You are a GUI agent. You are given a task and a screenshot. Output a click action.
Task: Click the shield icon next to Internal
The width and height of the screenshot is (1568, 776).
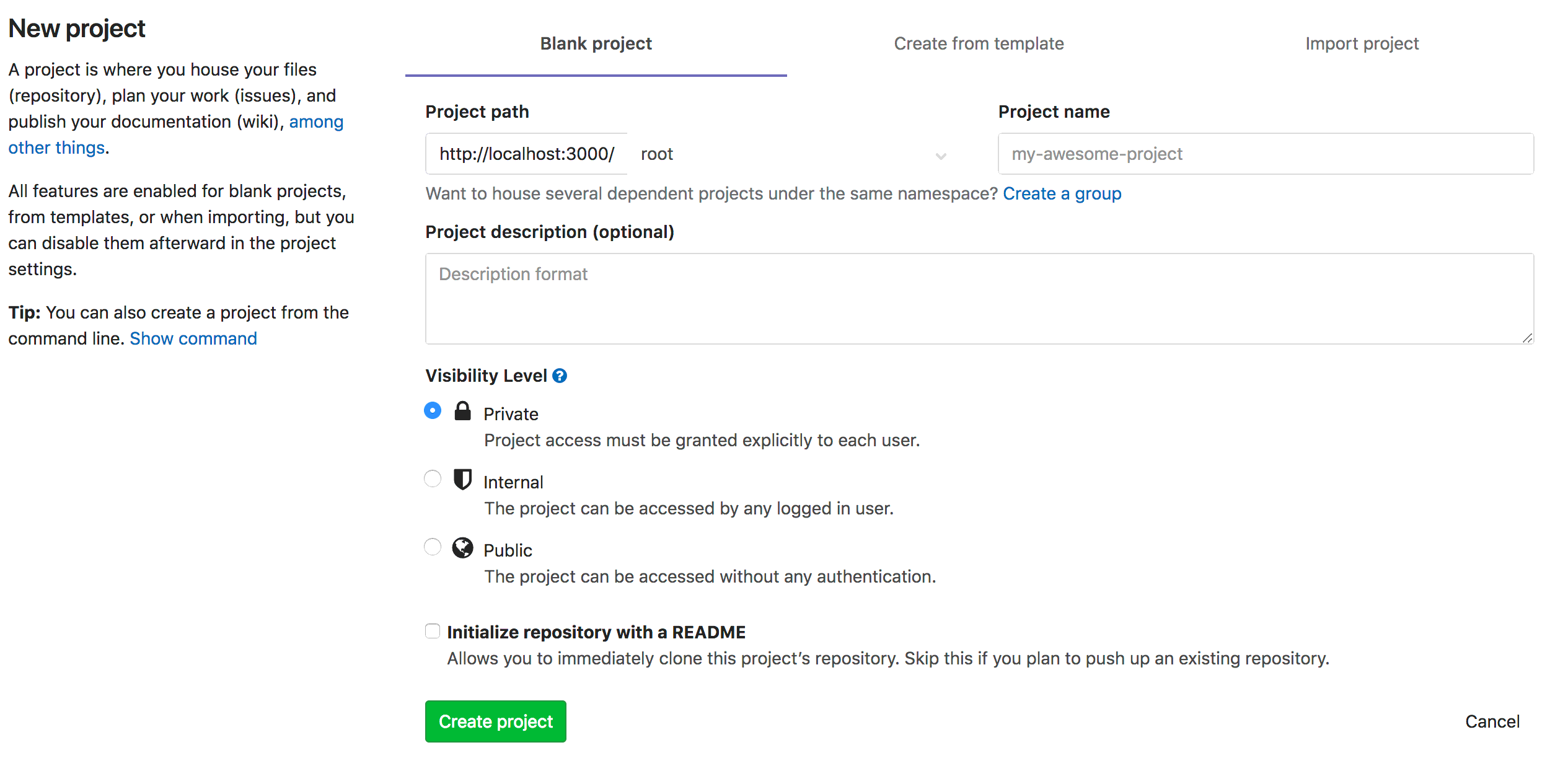coord(463,479)
